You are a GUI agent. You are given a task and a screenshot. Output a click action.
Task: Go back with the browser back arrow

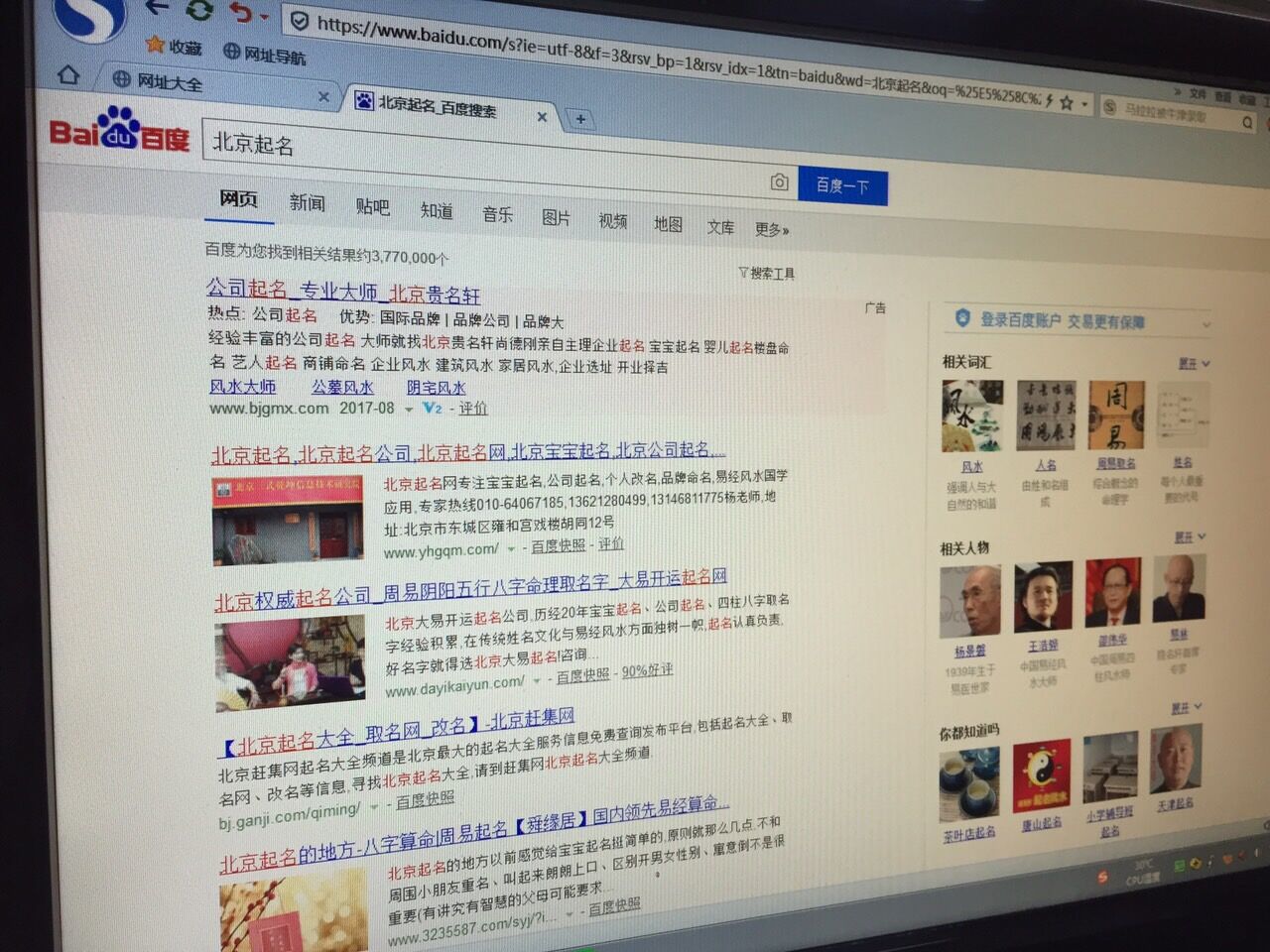coord(156,8)
